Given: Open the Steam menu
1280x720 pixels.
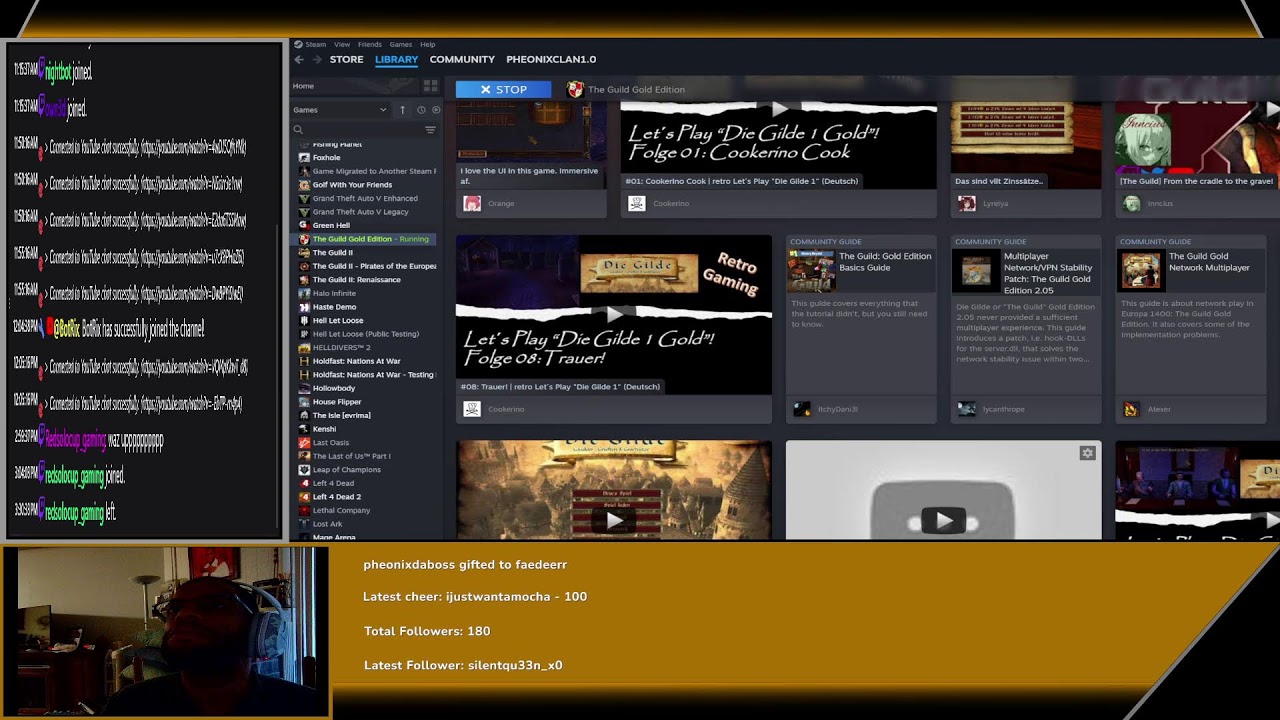Looking at the screenshot, I should click(316, 45).
